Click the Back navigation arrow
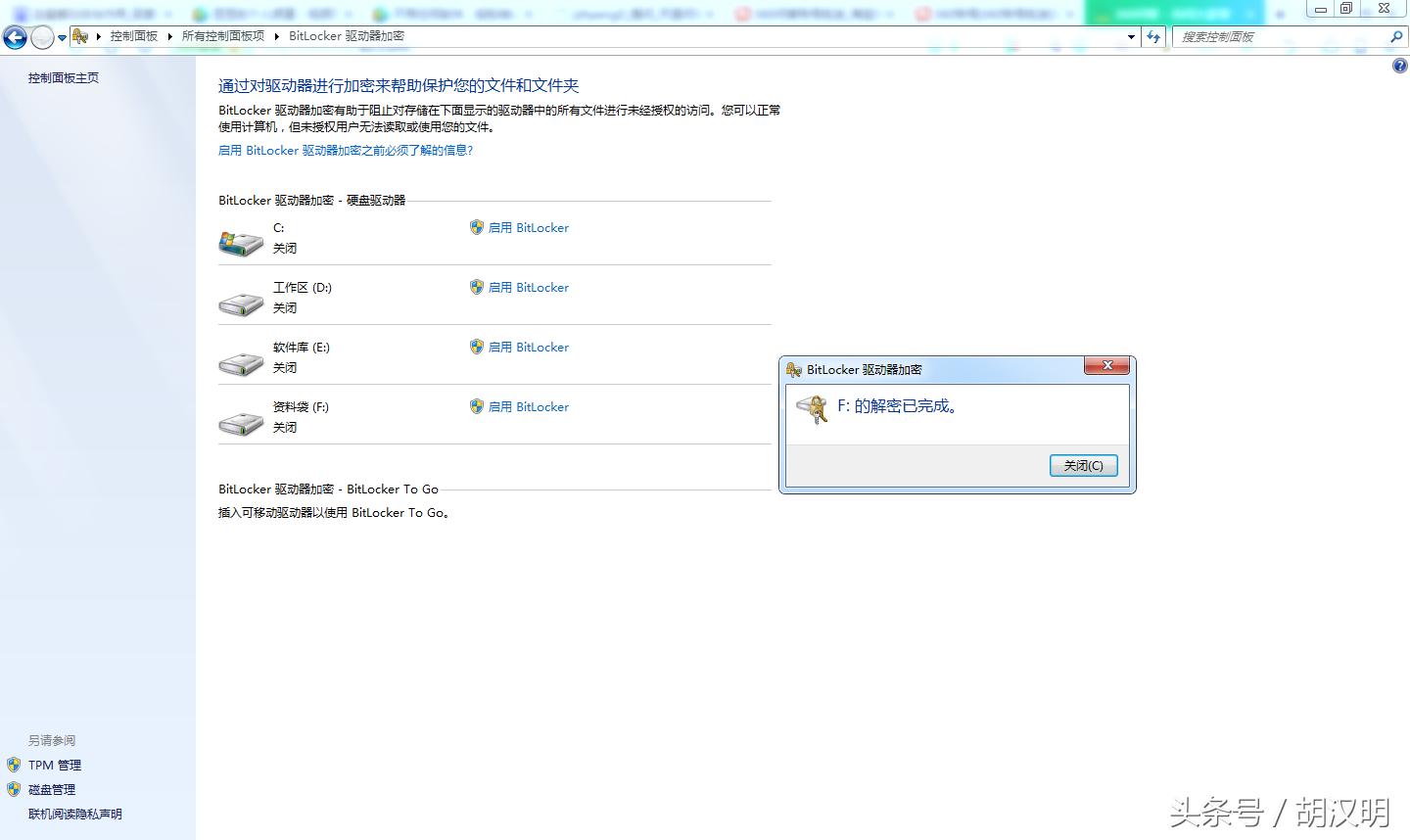 coord(15,37)
